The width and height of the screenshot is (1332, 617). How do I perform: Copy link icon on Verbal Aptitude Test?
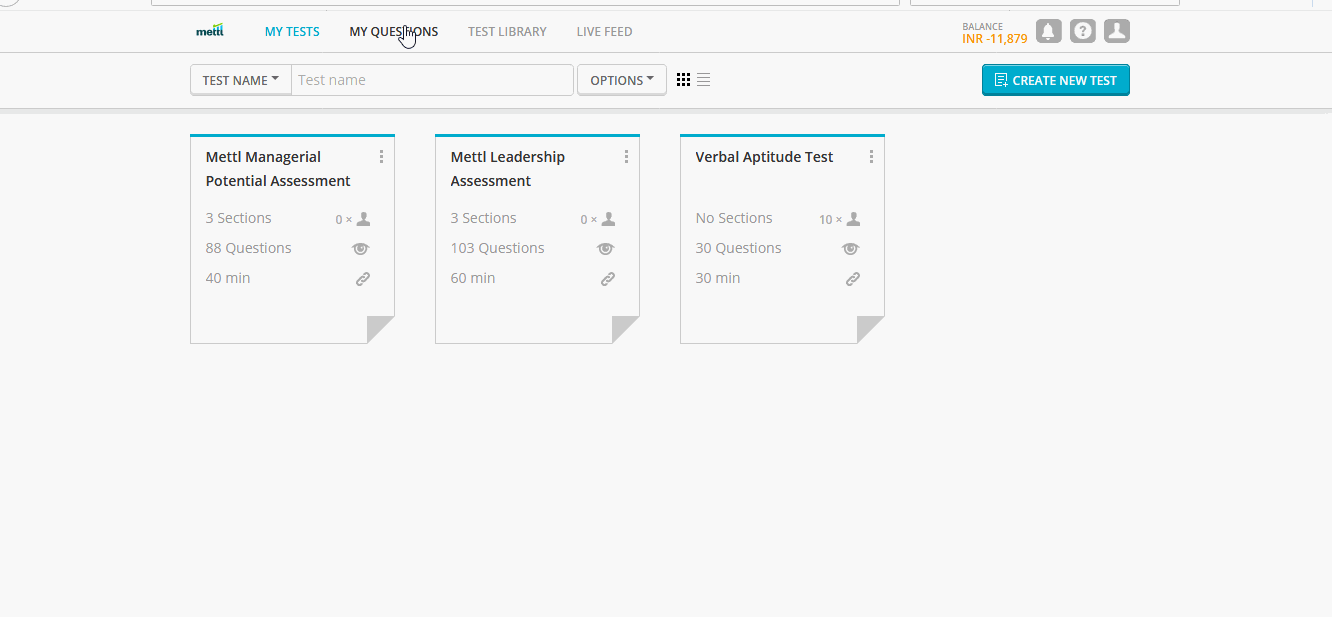(853, 279)
